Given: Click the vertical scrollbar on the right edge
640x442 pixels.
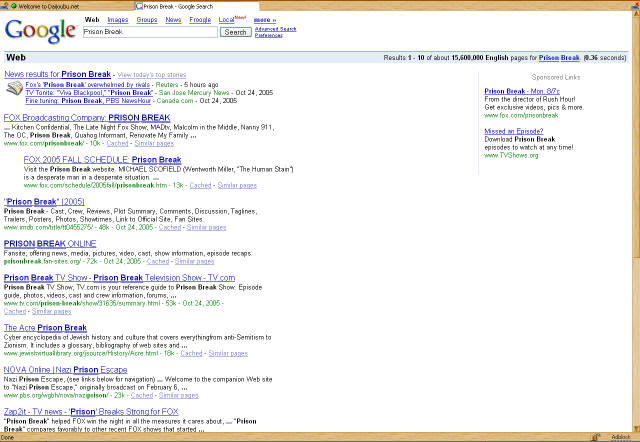Looking at the screenshot, I should [x=636, y=220].
